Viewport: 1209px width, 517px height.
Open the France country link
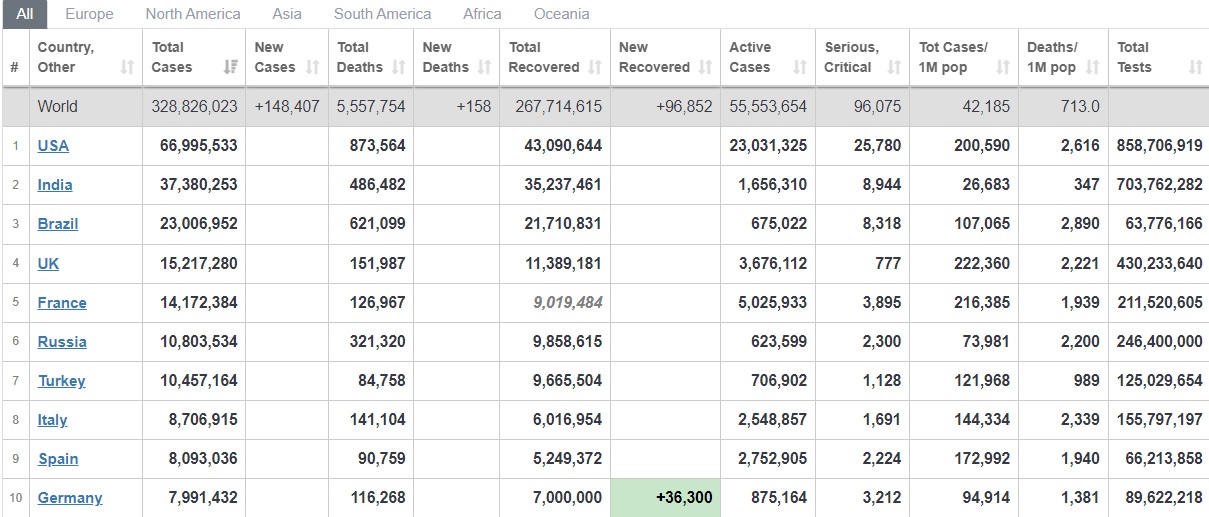(x=62, y=302)
